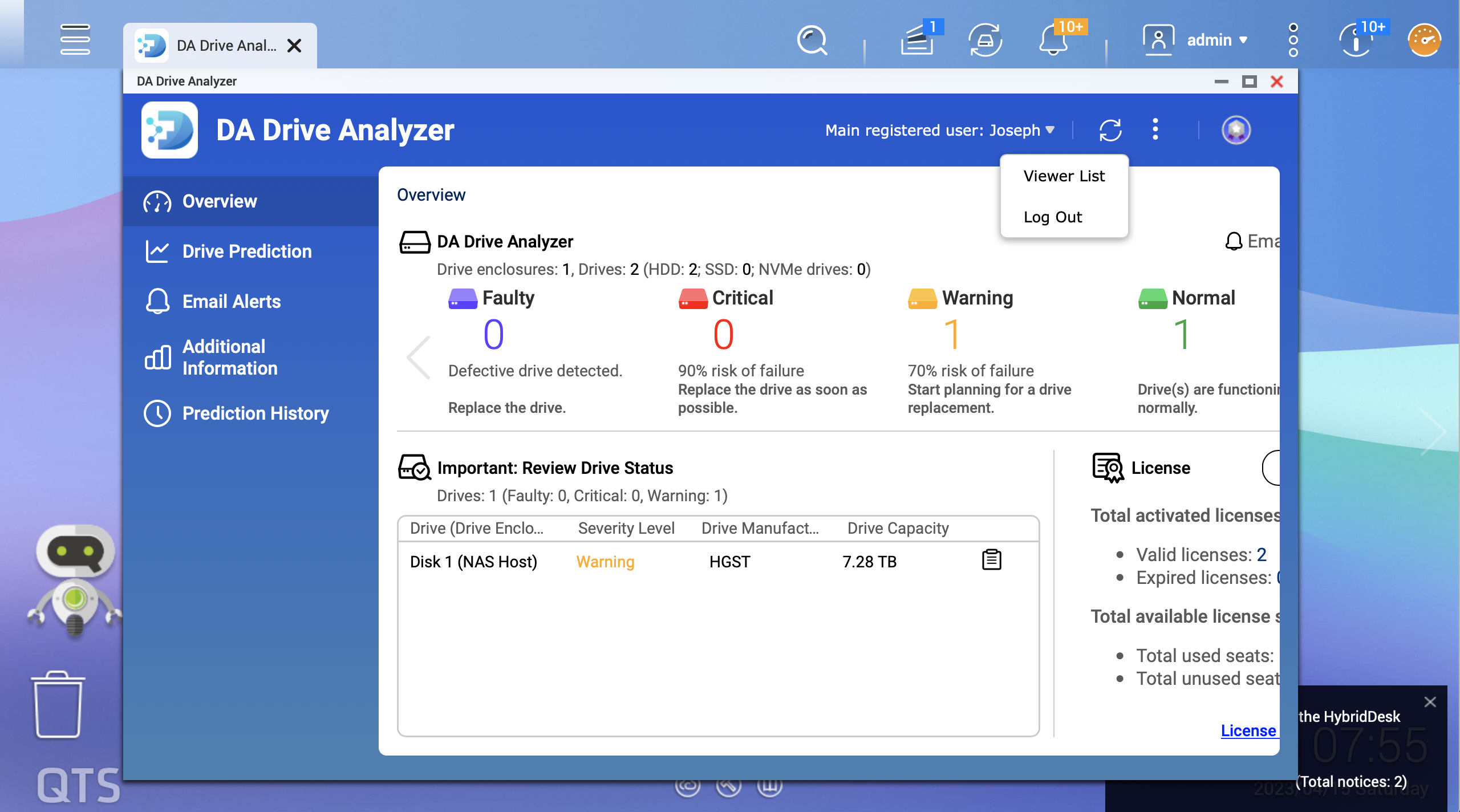This screenshot has height=812, width=1460.
Task: Sort by Drive Capacity column header
Action: [x=898, y=528]
